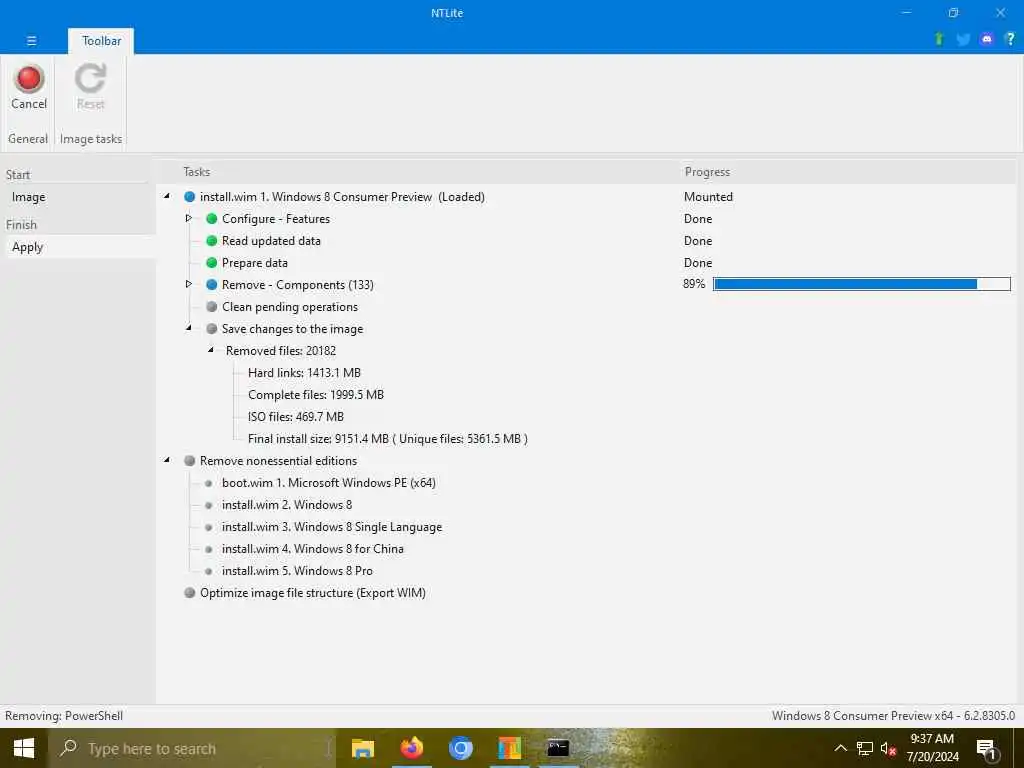
Task: Open File Explorer from the taskbar
Action: pyautogui.click(x=362, y=748)
